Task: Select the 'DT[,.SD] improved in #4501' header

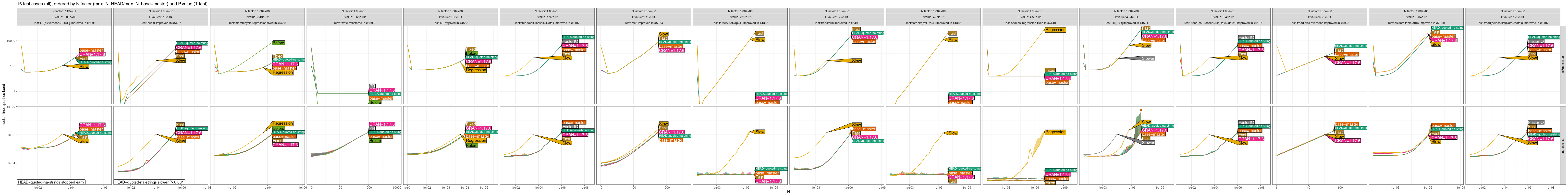Action: 1126,23
